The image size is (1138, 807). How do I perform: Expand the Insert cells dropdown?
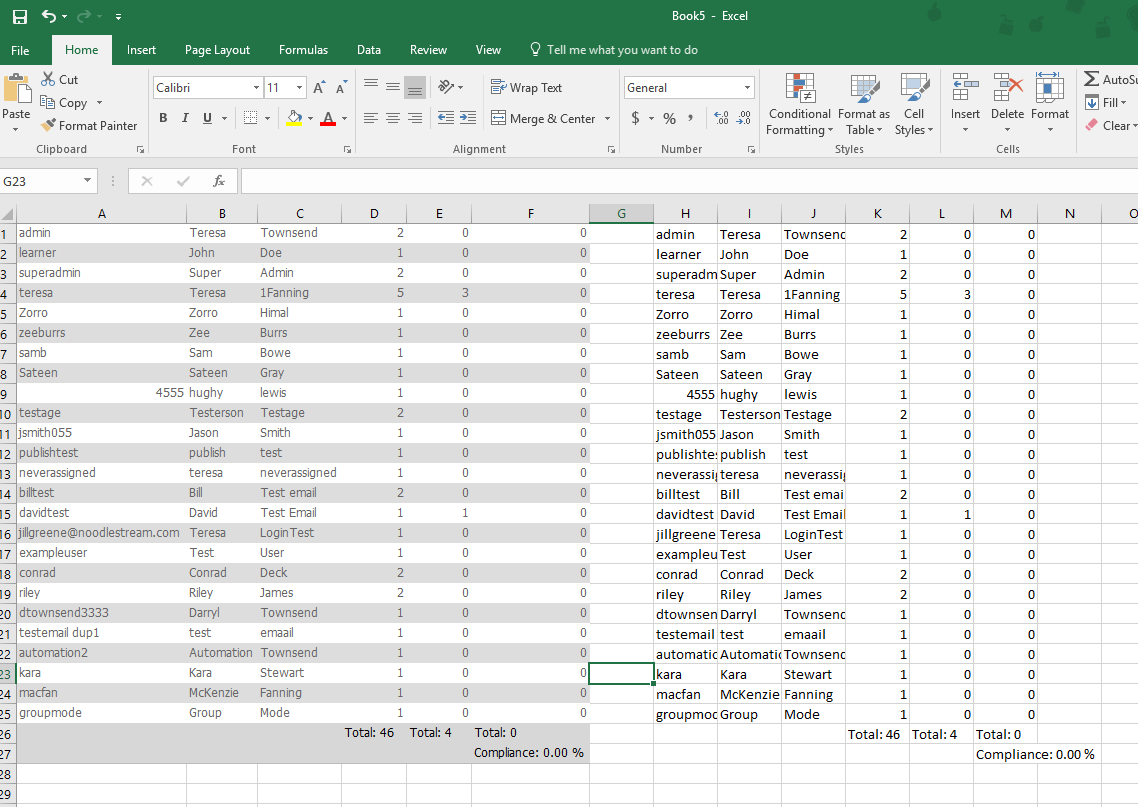click(x=965, y=130)
